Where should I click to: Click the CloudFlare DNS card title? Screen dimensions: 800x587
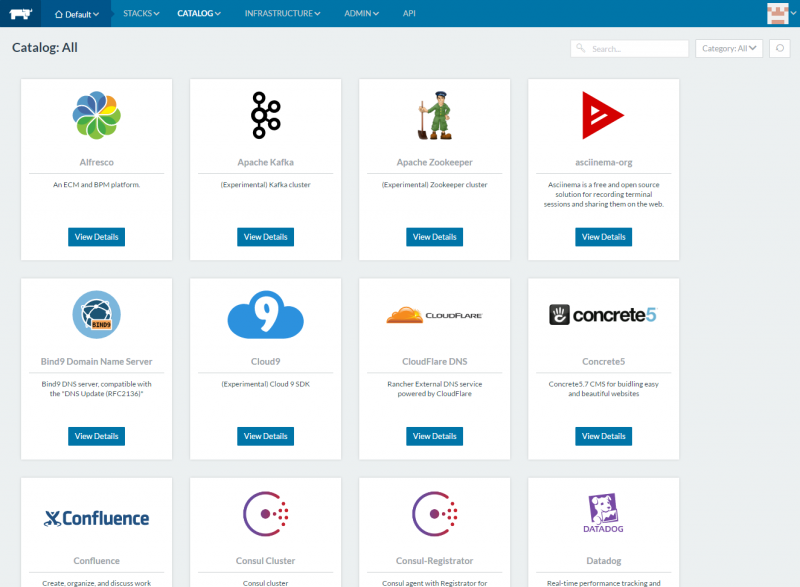[435, 362]
